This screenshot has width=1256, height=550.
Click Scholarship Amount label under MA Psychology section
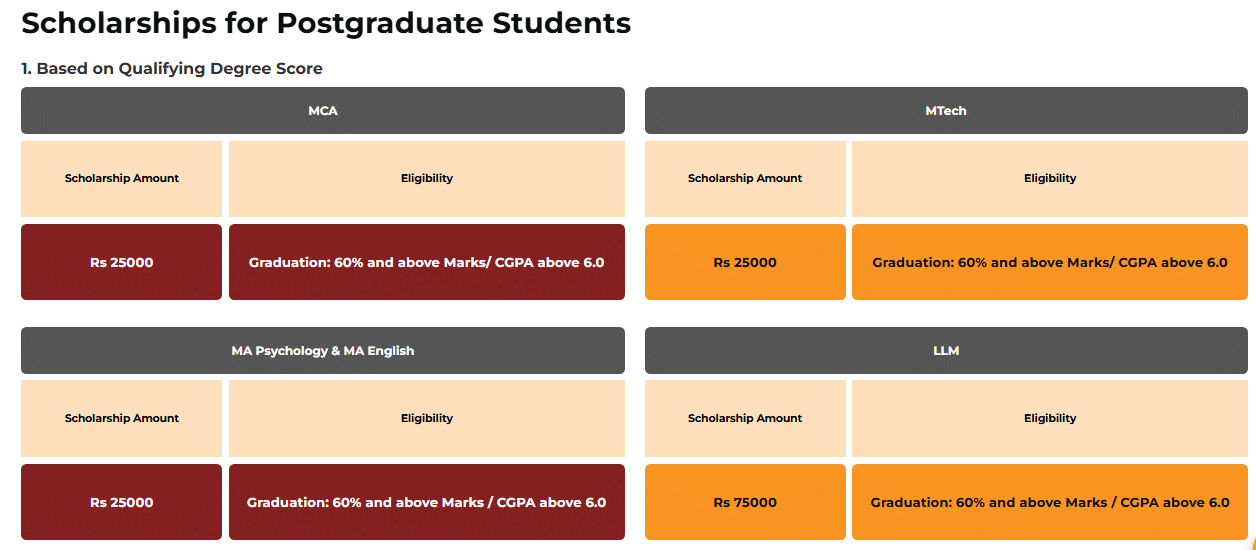122,419
